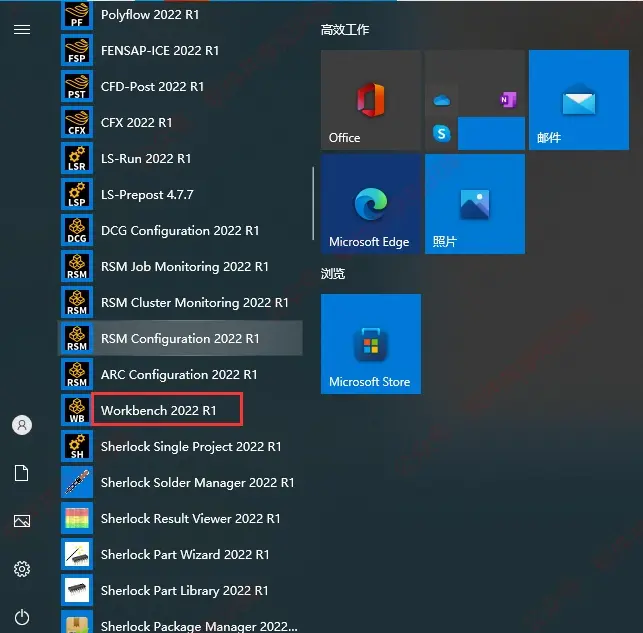Open Settings gear icon
643x633 pixels.
[x=22, y=569]
